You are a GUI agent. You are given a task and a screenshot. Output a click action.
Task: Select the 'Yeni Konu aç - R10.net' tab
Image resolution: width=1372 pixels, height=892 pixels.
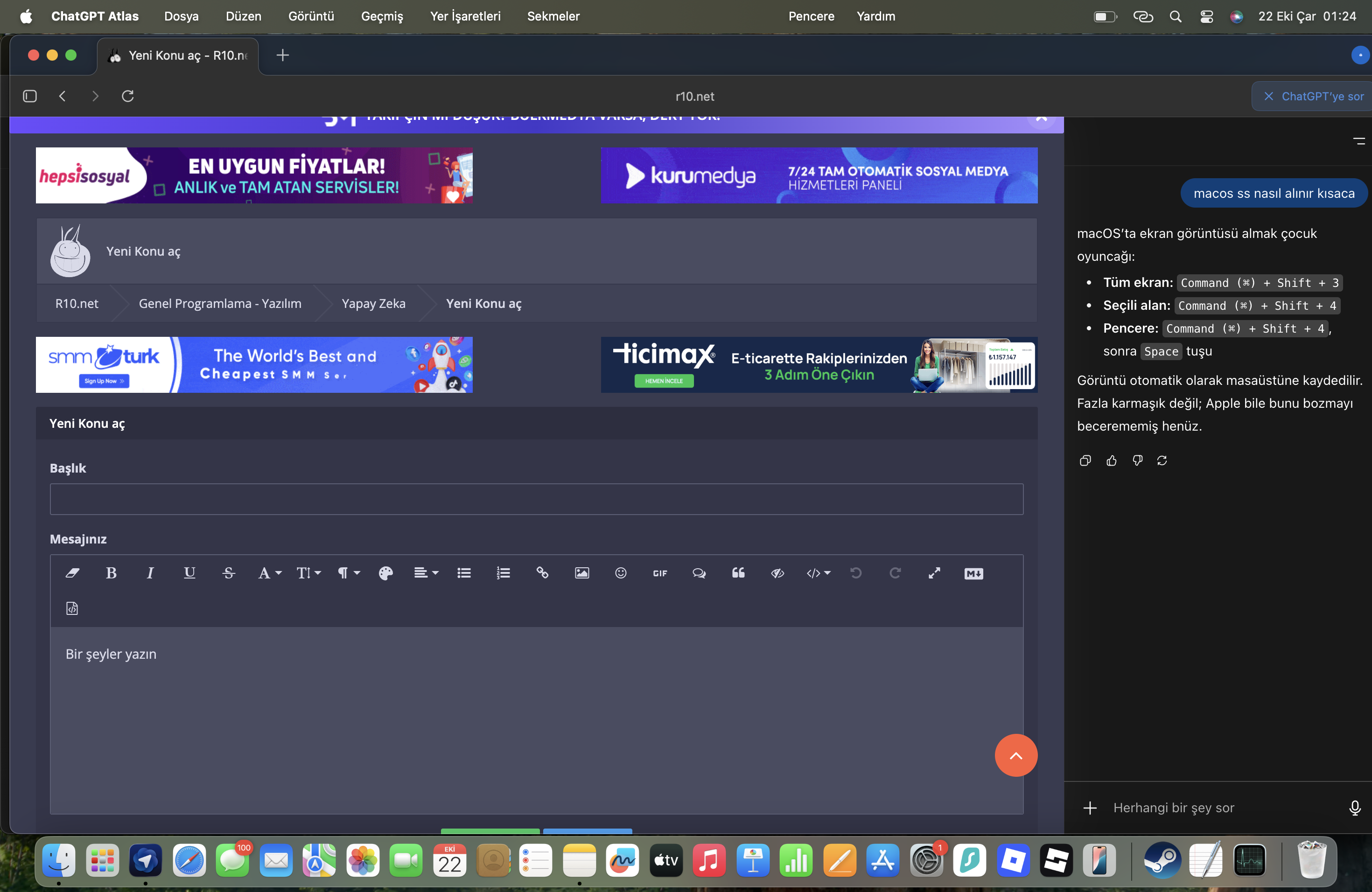(x=178, y=56)
